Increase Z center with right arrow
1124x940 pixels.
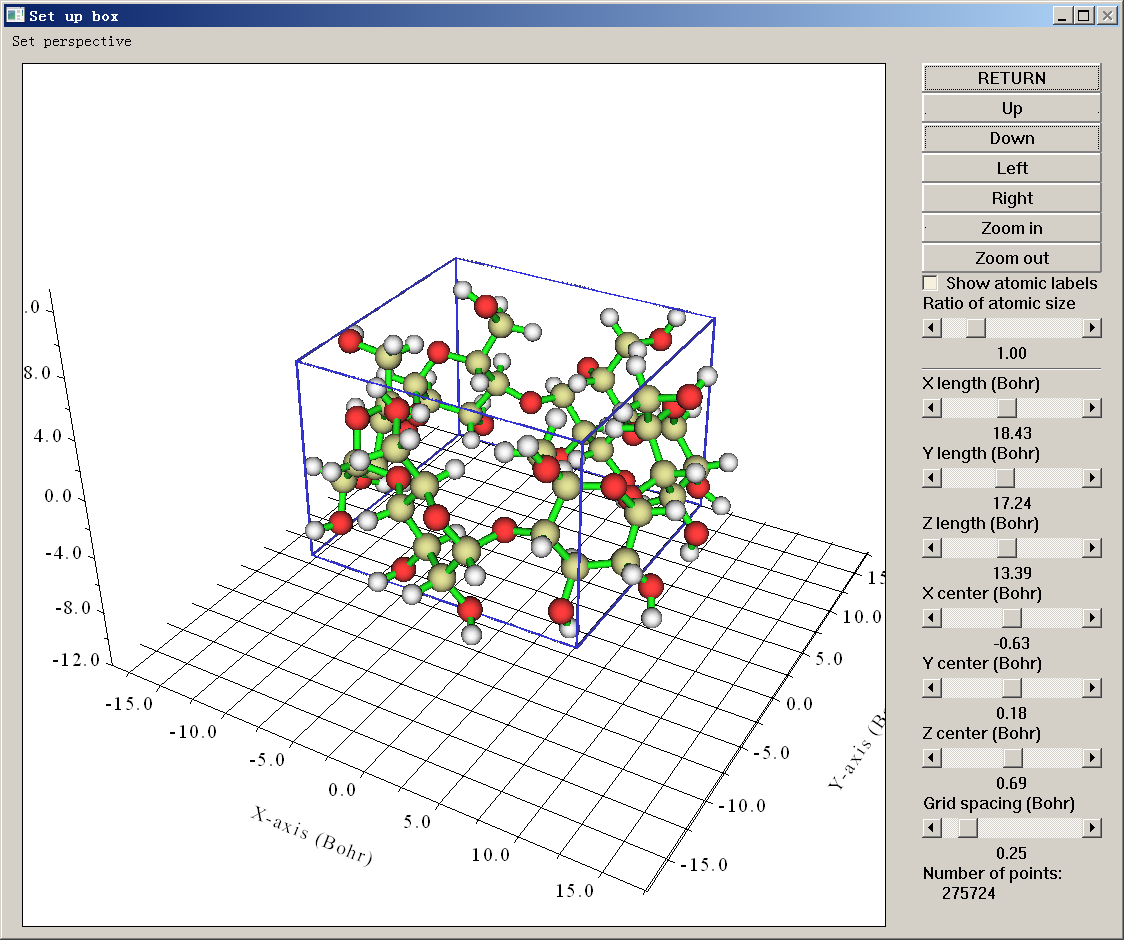coord(1092,758)
